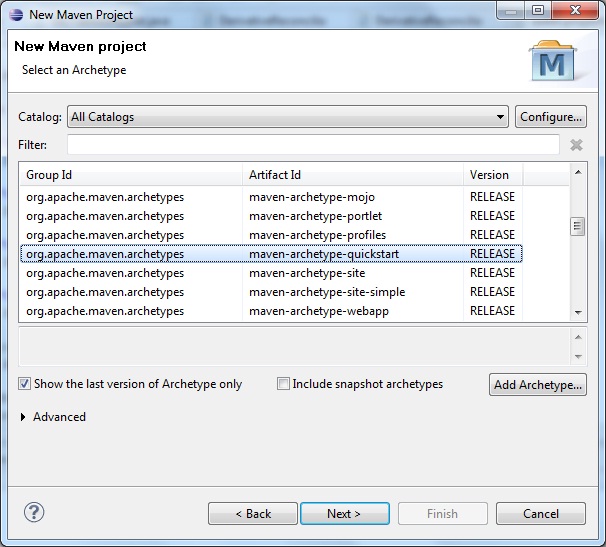
Task: Click the description box scroll up arrow
Action: (578, 337)
